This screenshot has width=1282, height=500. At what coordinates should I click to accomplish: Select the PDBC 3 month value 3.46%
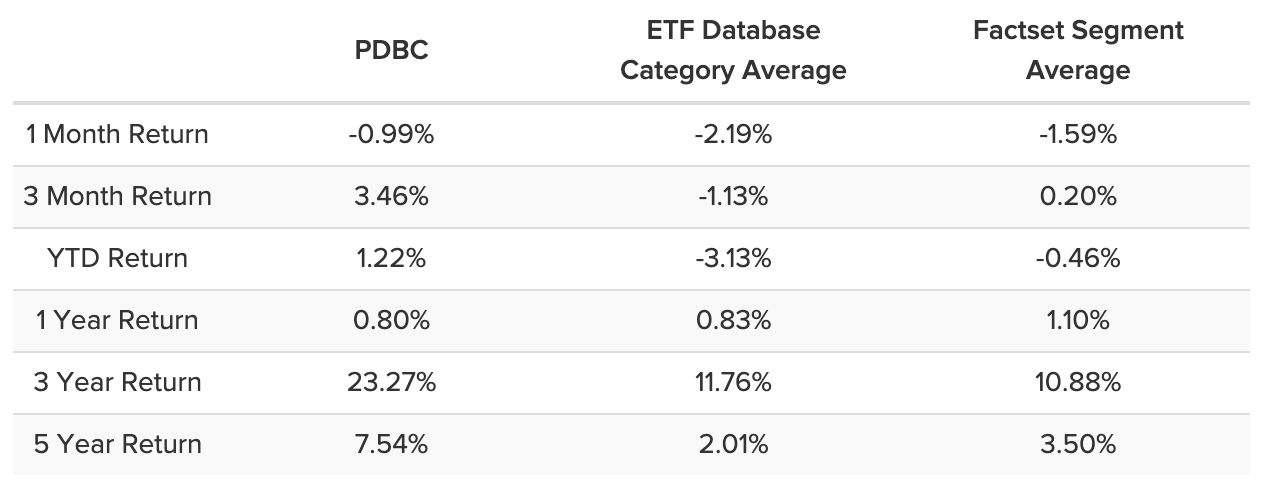(x=391, y=196)
